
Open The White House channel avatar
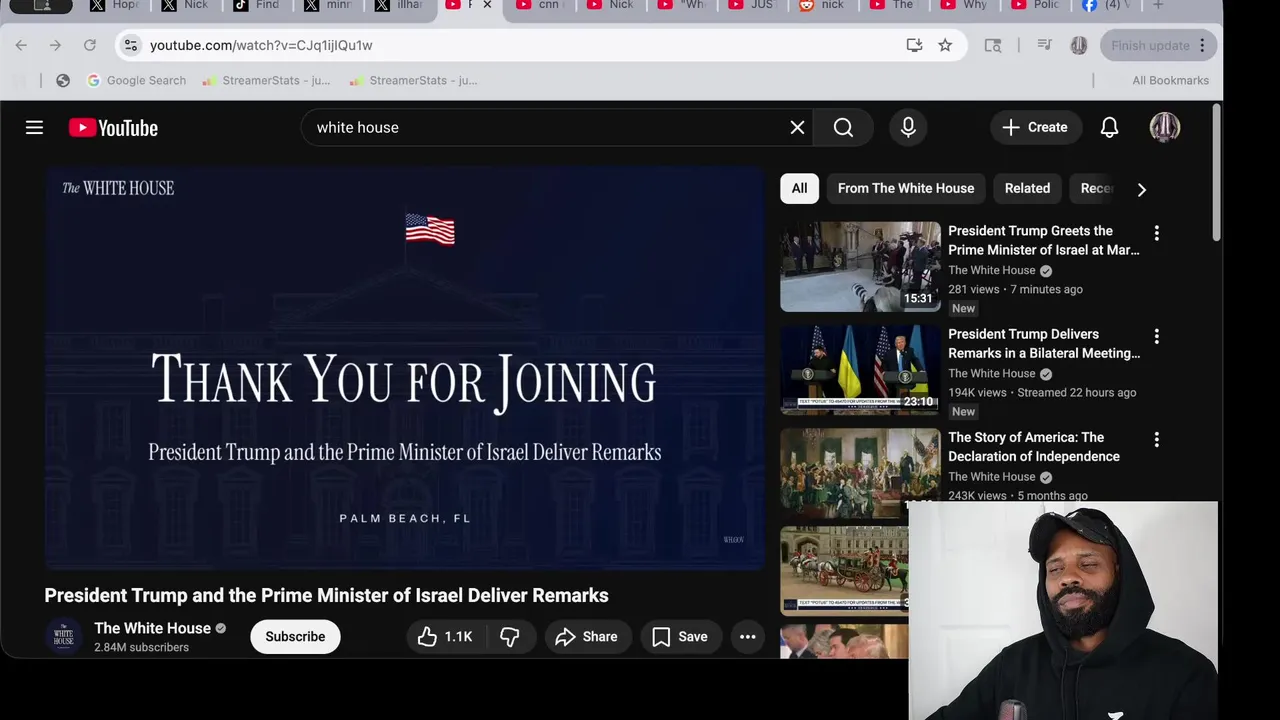pos(63,636)
